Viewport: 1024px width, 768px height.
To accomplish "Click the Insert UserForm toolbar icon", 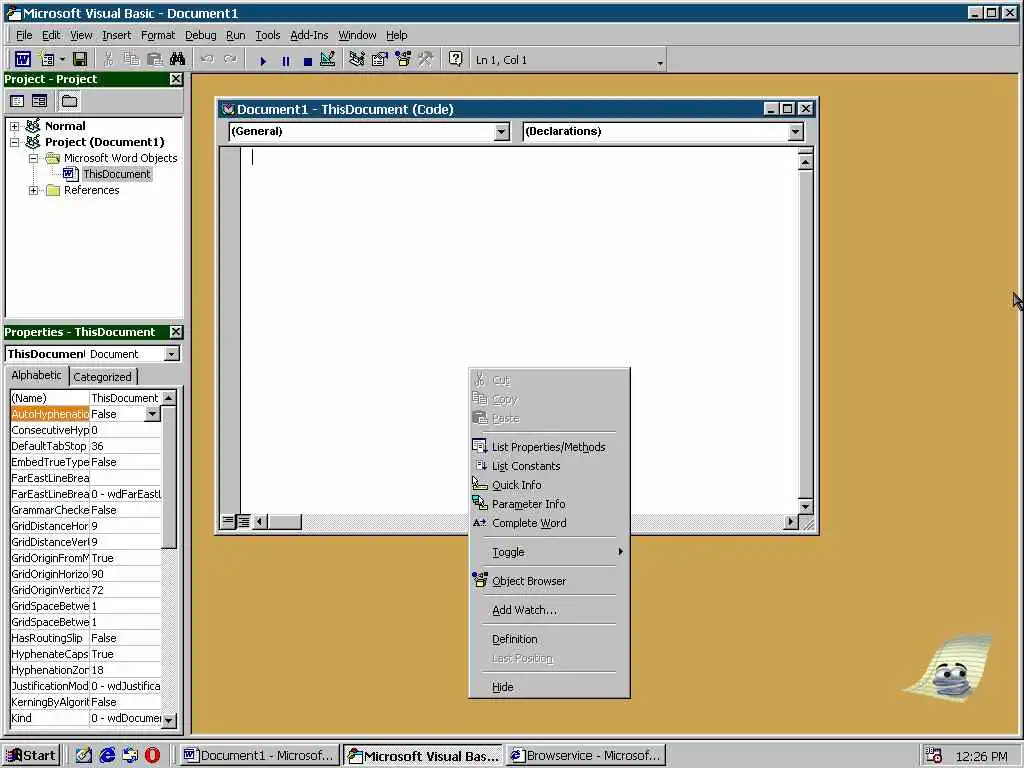I will click(x=47, y=59).
